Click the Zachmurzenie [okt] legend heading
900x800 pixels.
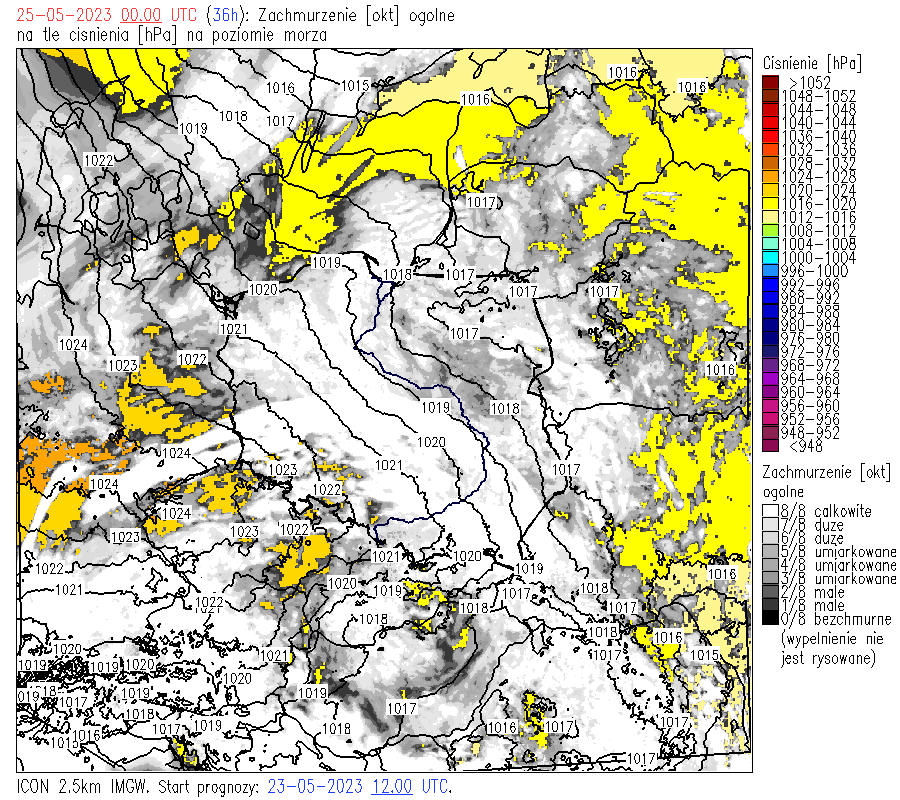[826, 471]
